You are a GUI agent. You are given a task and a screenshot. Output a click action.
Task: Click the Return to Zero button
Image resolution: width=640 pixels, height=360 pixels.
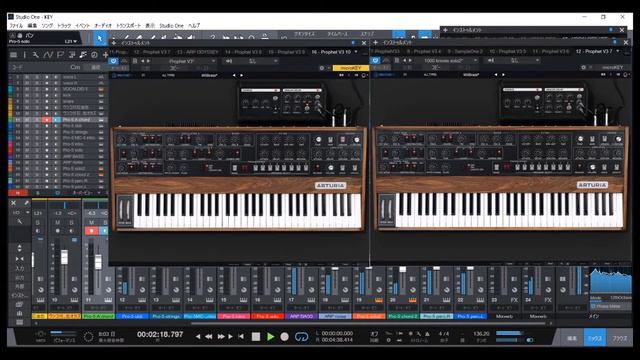241,337
